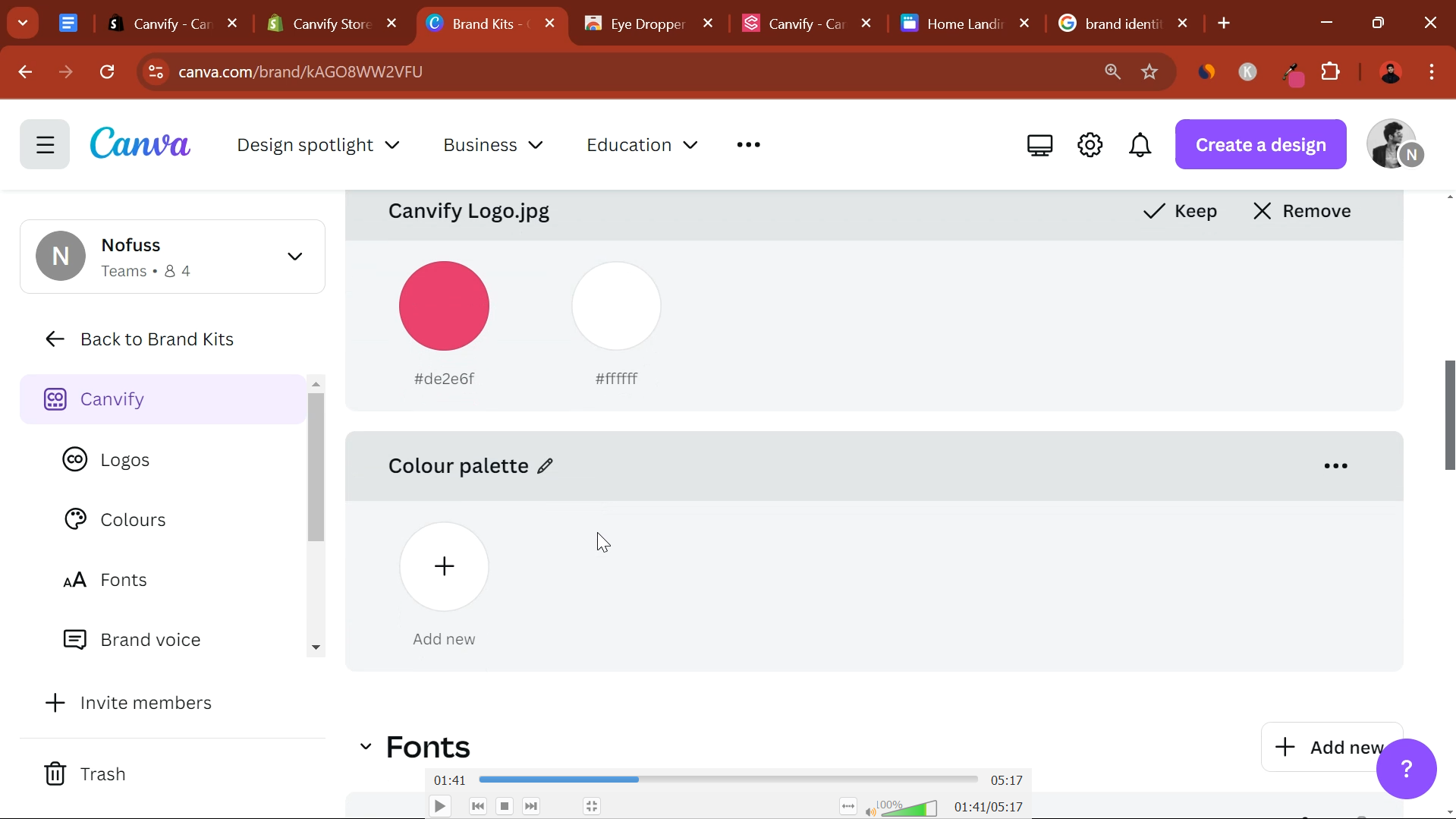Go to Fonts section in sidebar
This screenshot has width=1456, height=819.
coord(105,580)
